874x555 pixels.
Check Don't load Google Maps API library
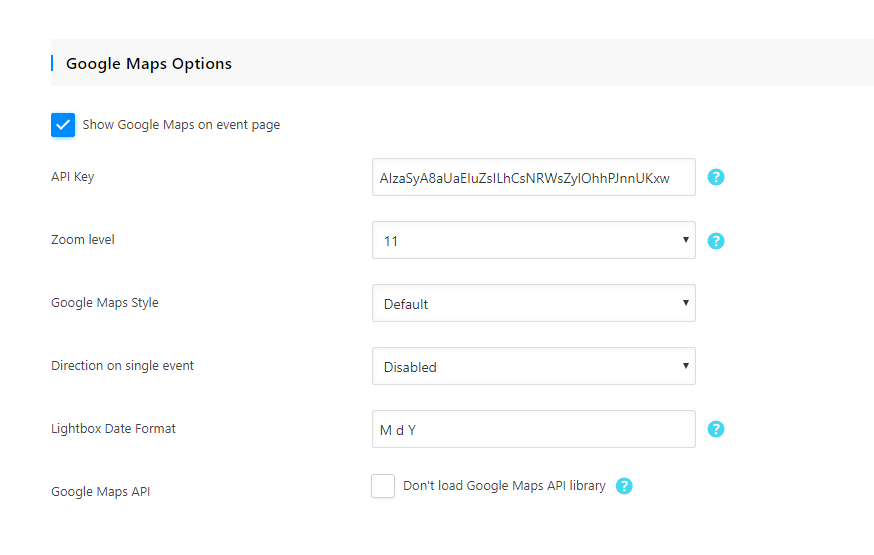click(383, 486)
